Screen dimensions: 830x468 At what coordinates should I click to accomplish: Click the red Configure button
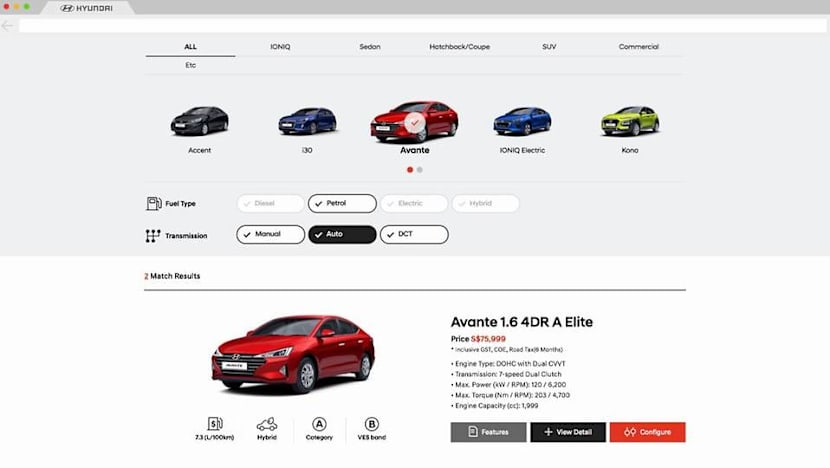pos(647,432)
